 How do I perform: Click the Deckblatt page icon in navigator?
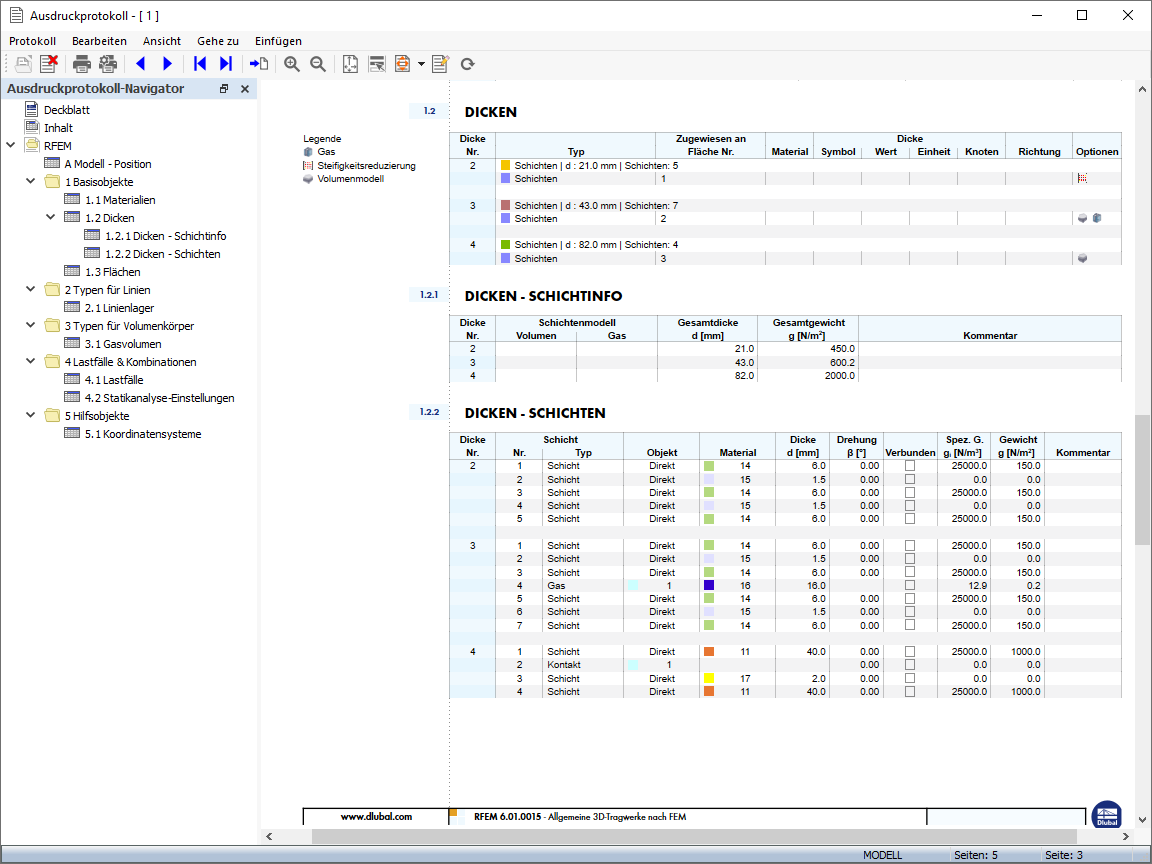pyautogui.click(x=32, y=109)
